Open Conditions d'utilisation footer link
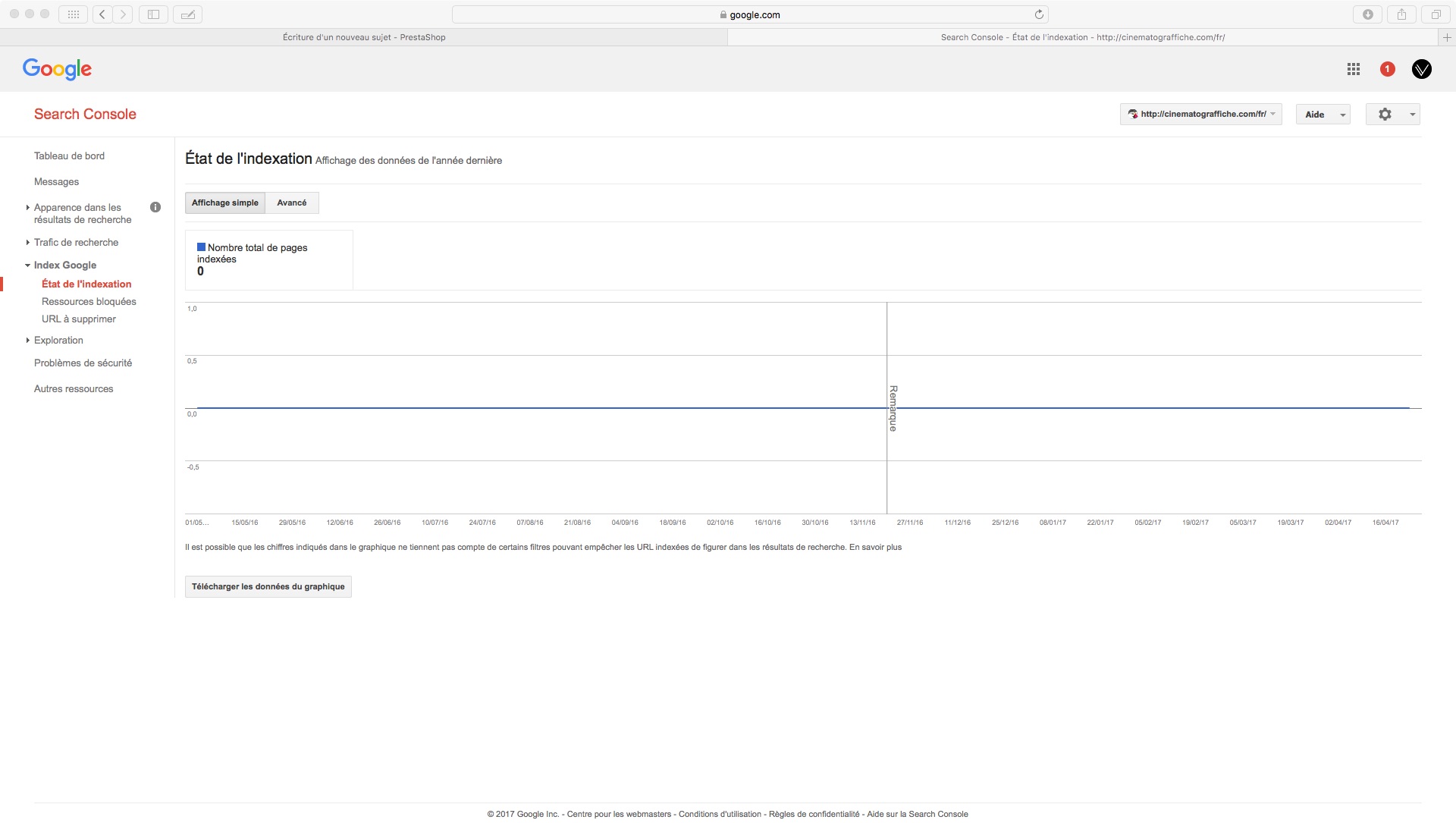 tap(720, 815)
